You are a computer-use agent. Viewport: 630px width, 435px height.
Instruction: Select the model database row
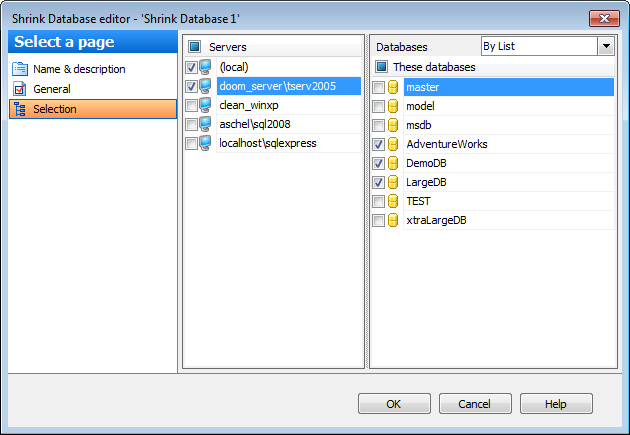[509, 106]
